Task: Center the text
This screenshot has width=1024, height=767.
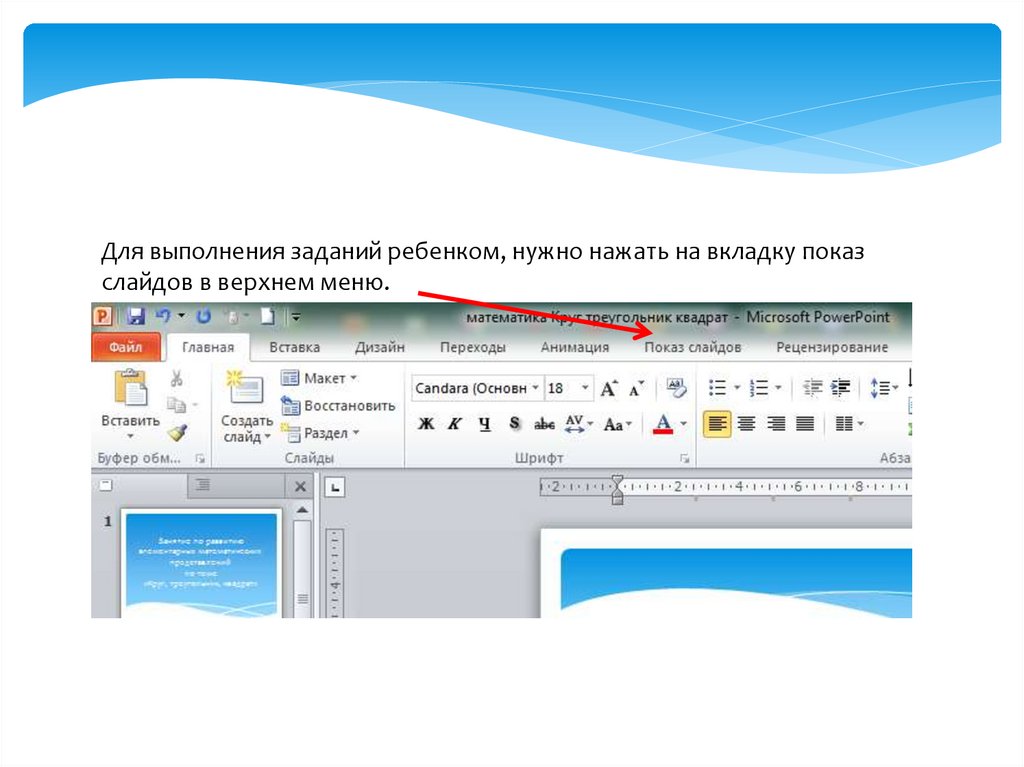Action: pyautogui.click(x=746, y=424)
